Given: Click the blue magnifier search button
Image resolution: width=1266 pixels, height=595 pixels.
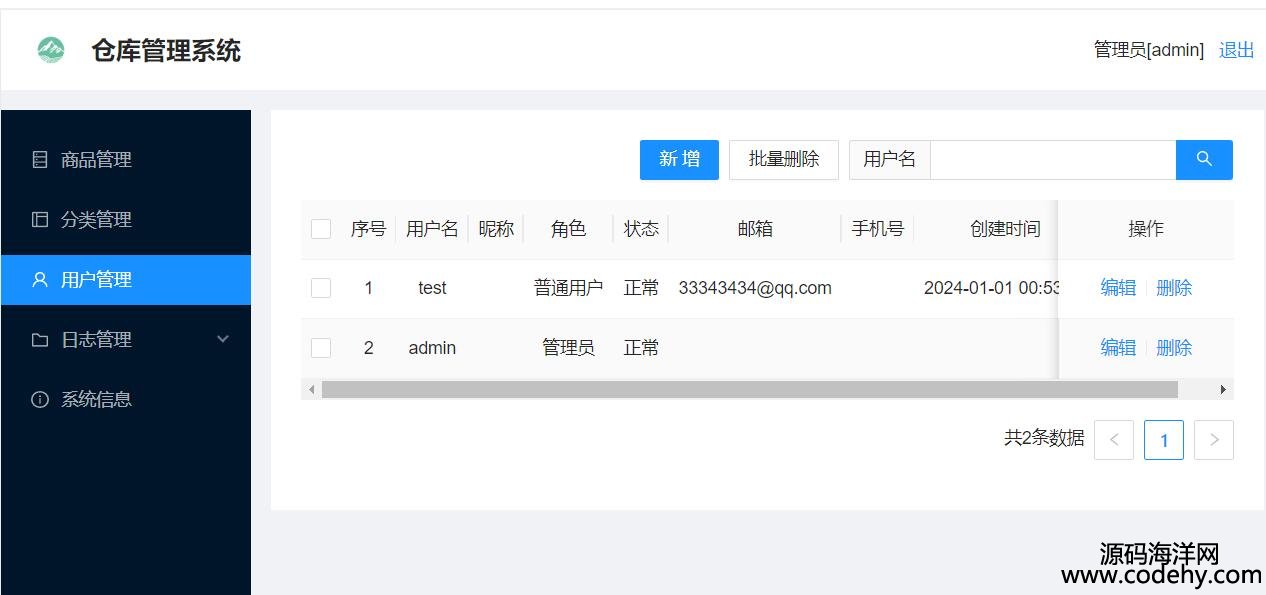Looking at the screenshot, I should 1204,160.
